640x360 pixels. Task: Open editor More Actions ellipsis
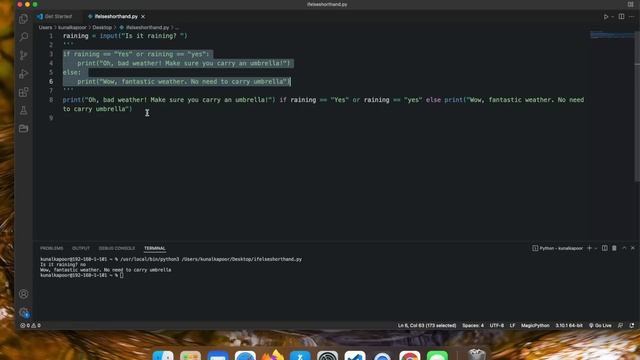(631, 17)
